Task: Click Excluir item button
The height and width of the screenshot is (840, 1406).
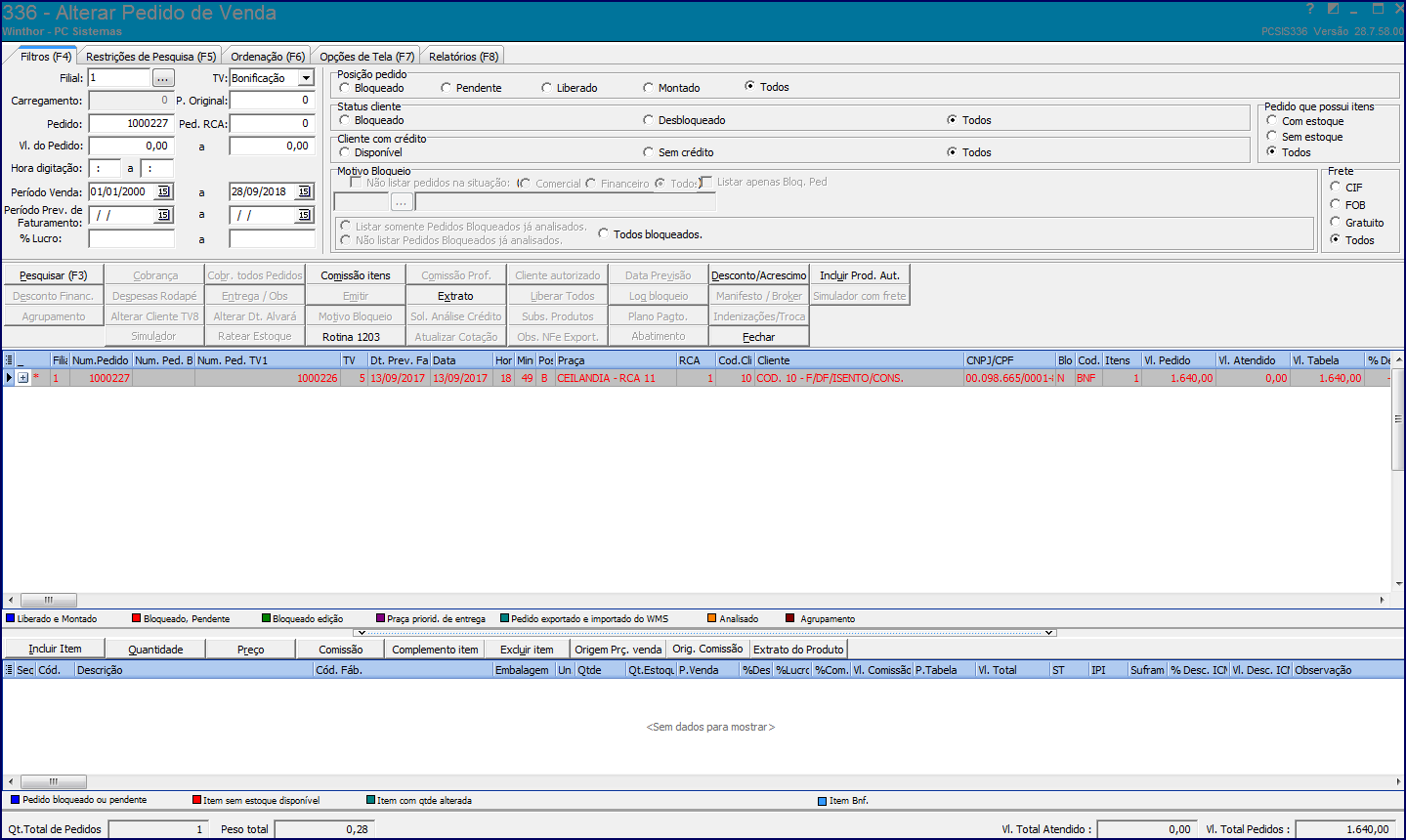Action: [527, 650]
